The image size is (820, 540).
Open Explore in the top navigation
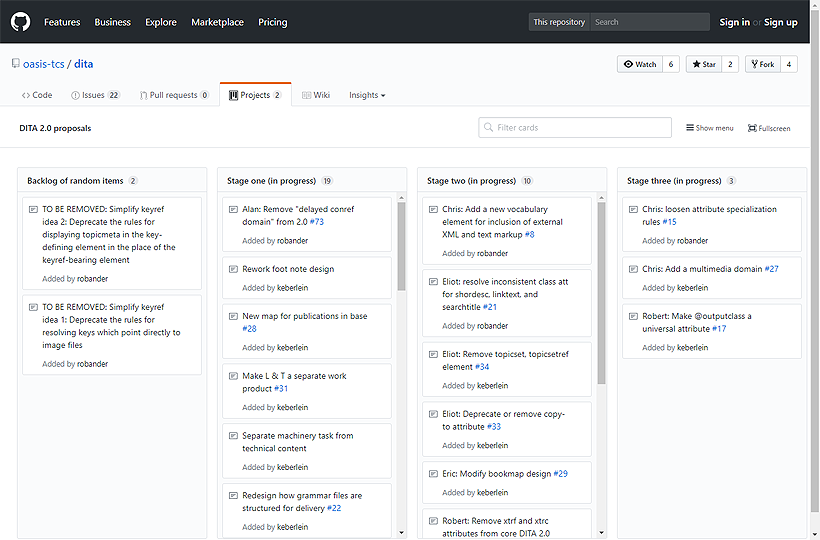(161, 22)
